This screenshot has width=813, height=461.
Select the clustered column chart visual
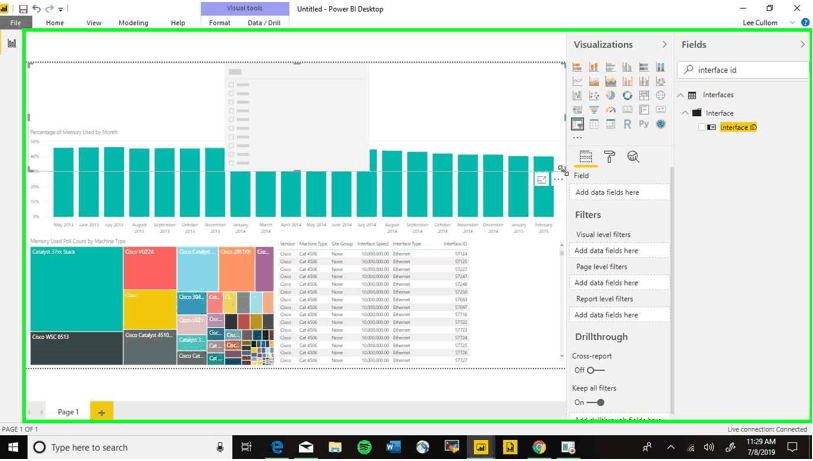coord(627,67)
